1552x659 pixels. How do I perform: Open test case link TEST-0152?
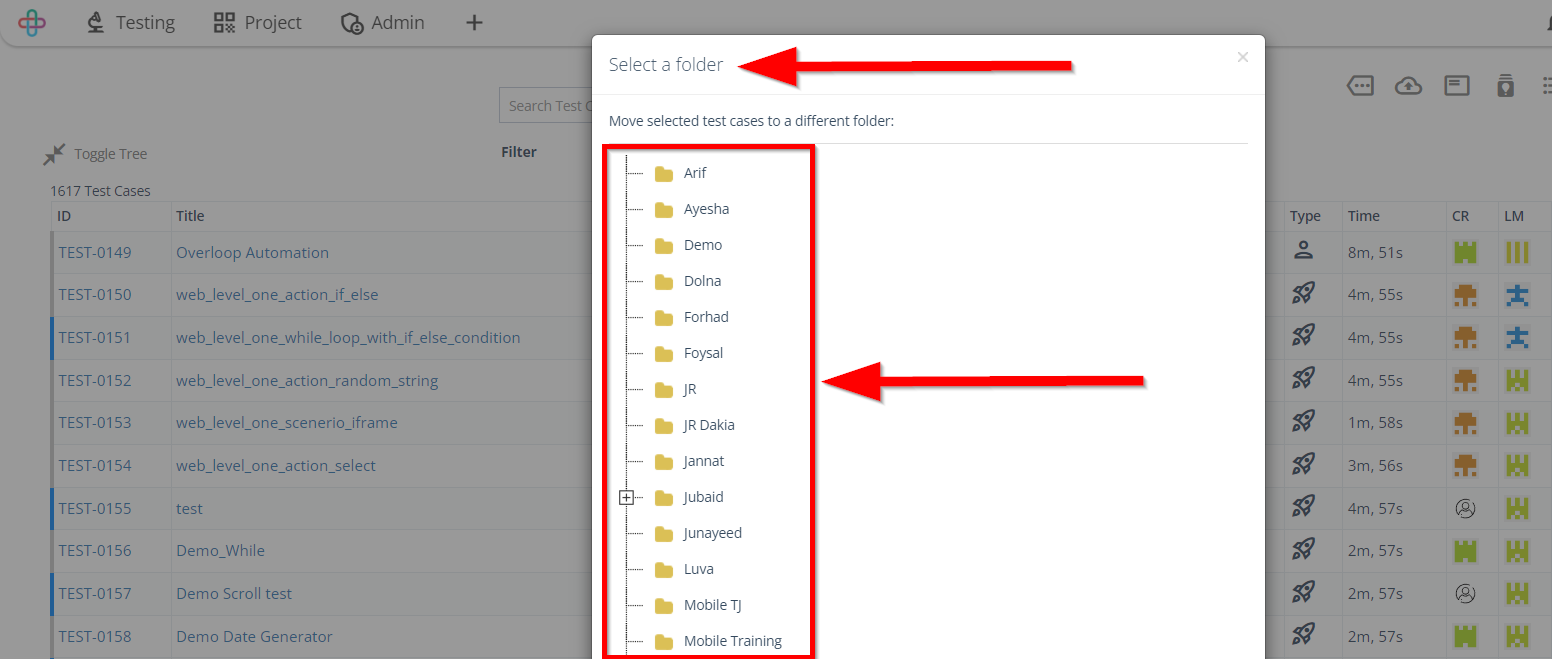tap(95, 380)
